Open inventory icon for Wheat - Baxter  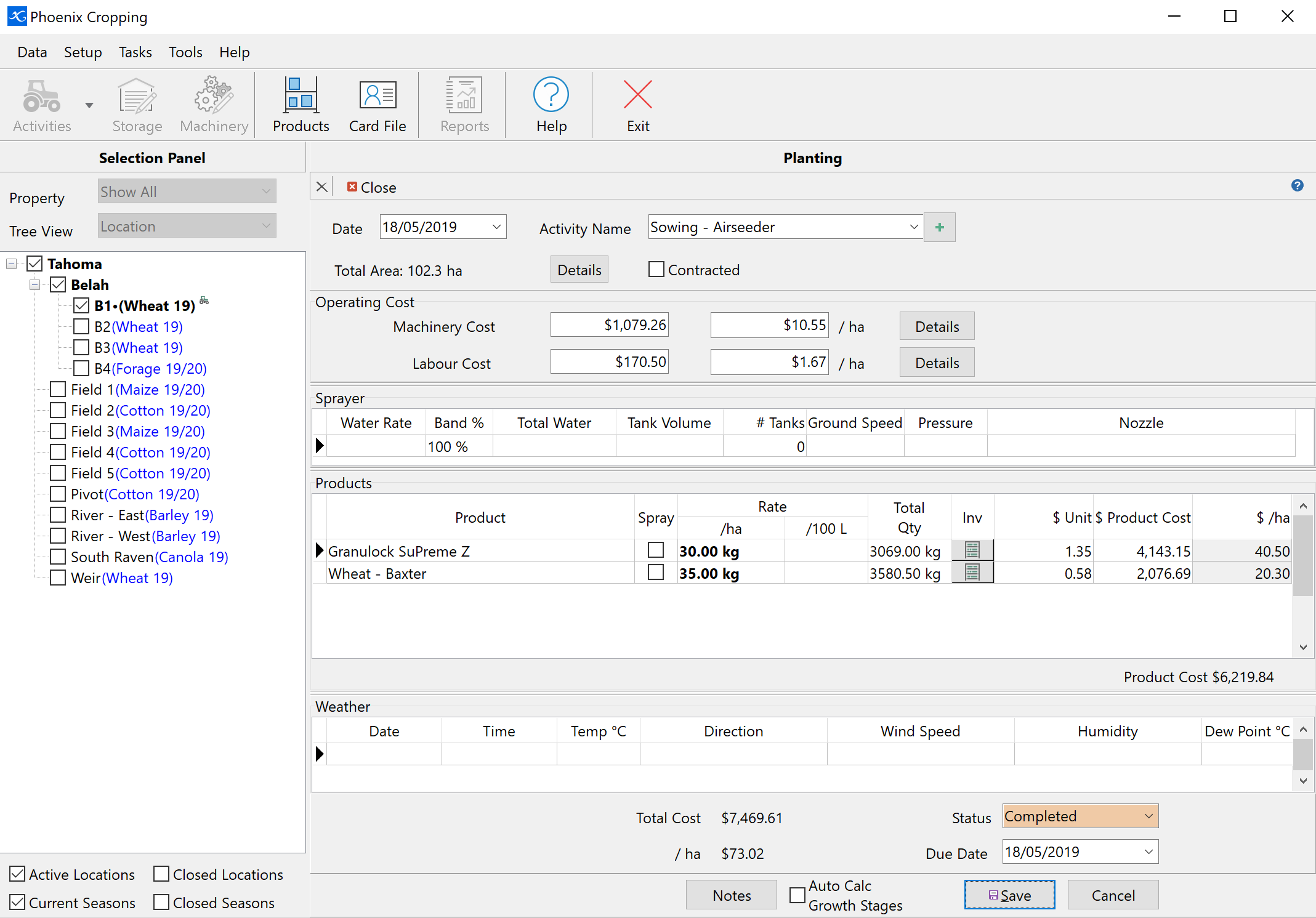coord(972,573)
